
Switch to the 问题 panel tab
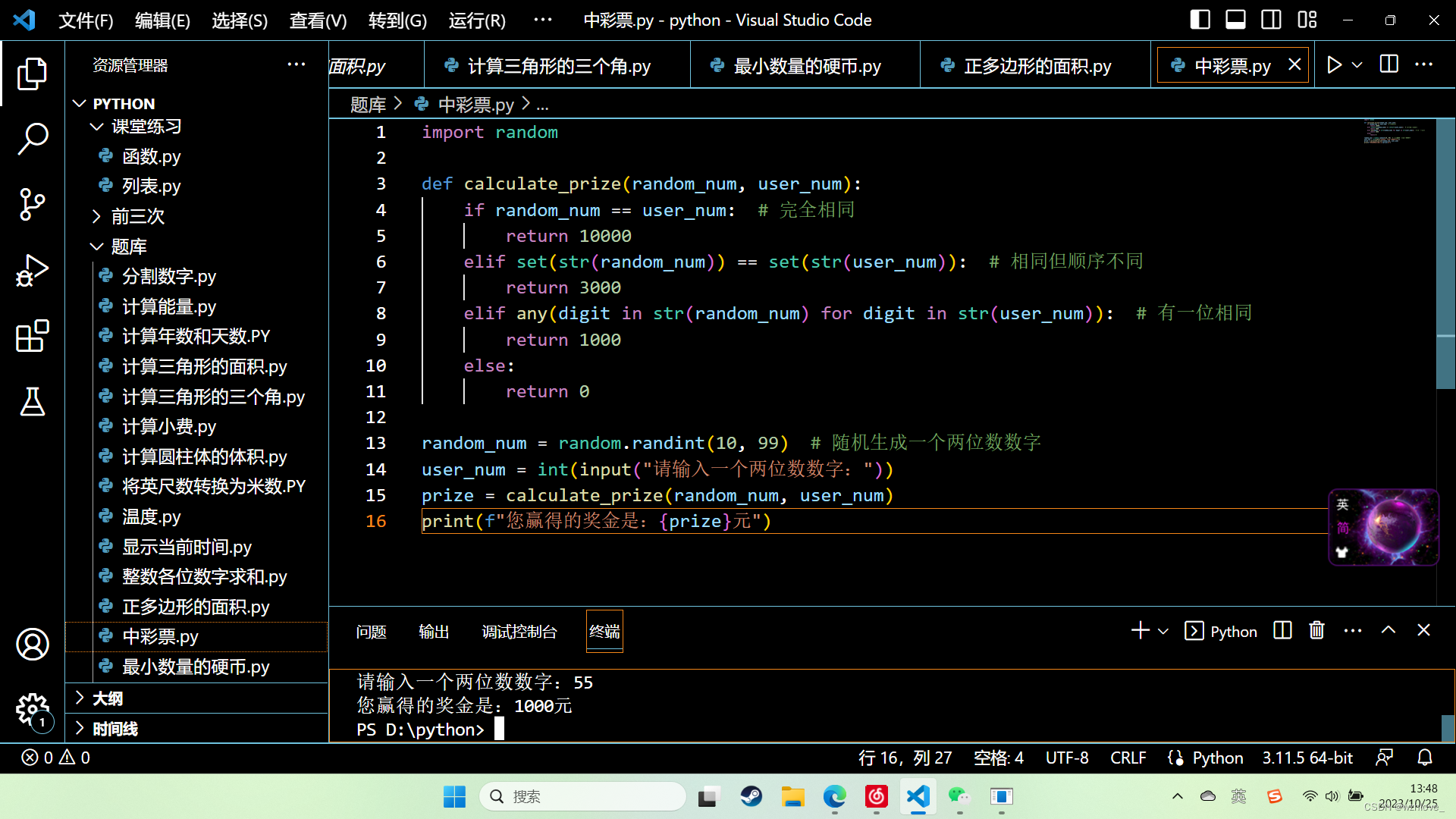click(371, 632)
